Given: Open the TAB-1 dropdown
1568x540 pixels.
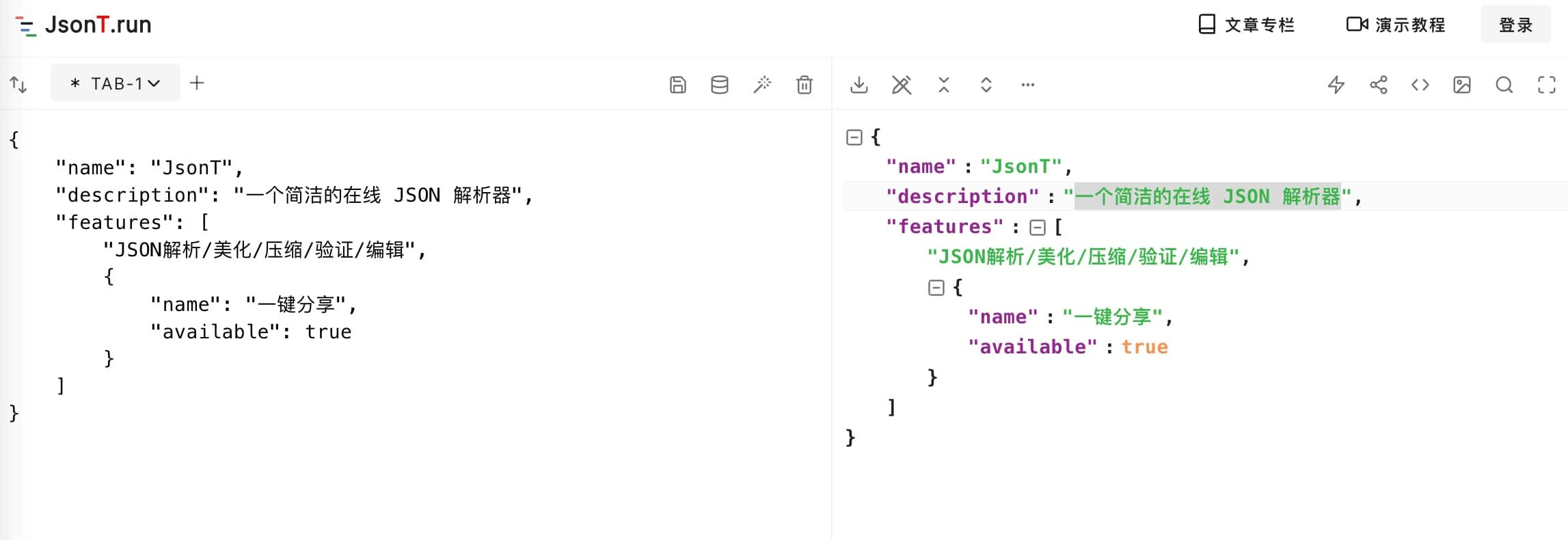Looking at the screenshot, I should click(116, 83).
